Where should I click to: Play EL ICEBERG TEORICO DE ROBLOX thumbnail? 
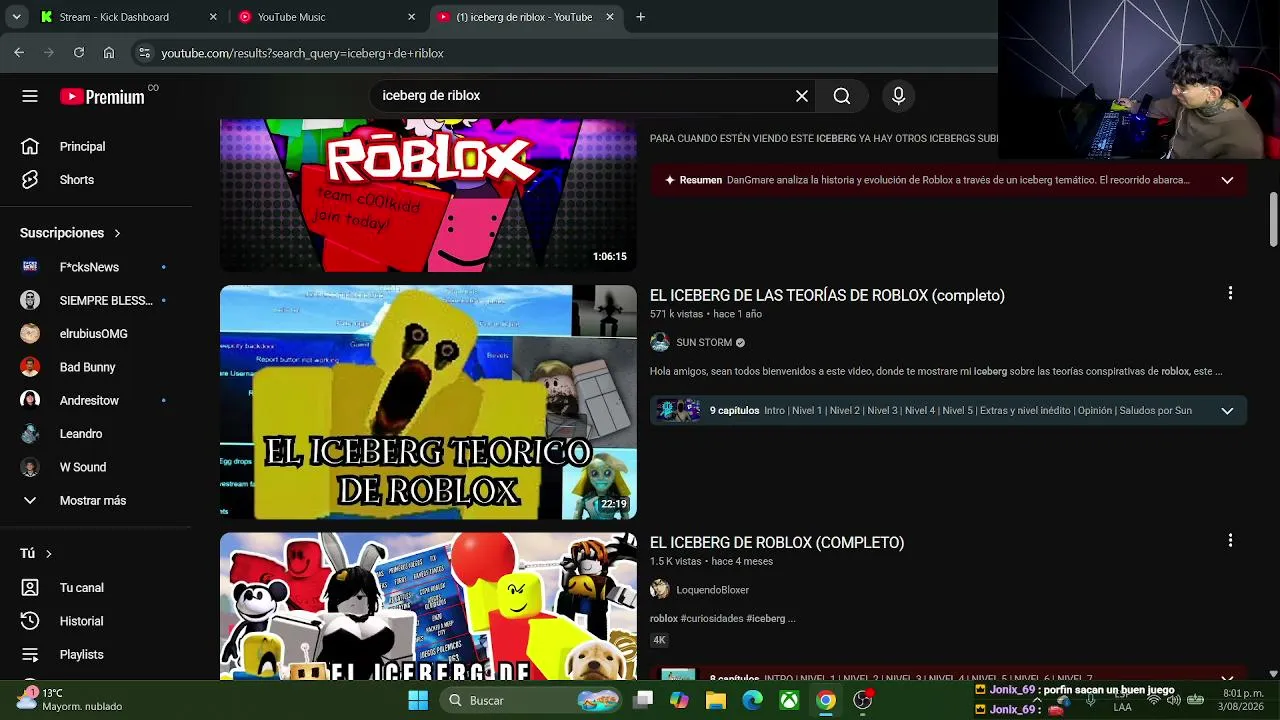pos(428,402)
